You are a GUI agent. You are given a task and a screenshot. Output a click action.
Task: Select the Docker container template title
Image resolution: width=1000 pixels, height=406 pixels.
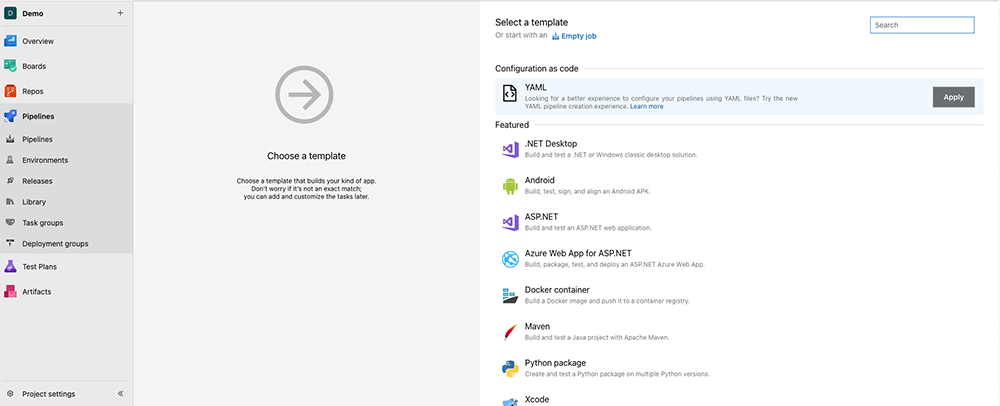557,290
